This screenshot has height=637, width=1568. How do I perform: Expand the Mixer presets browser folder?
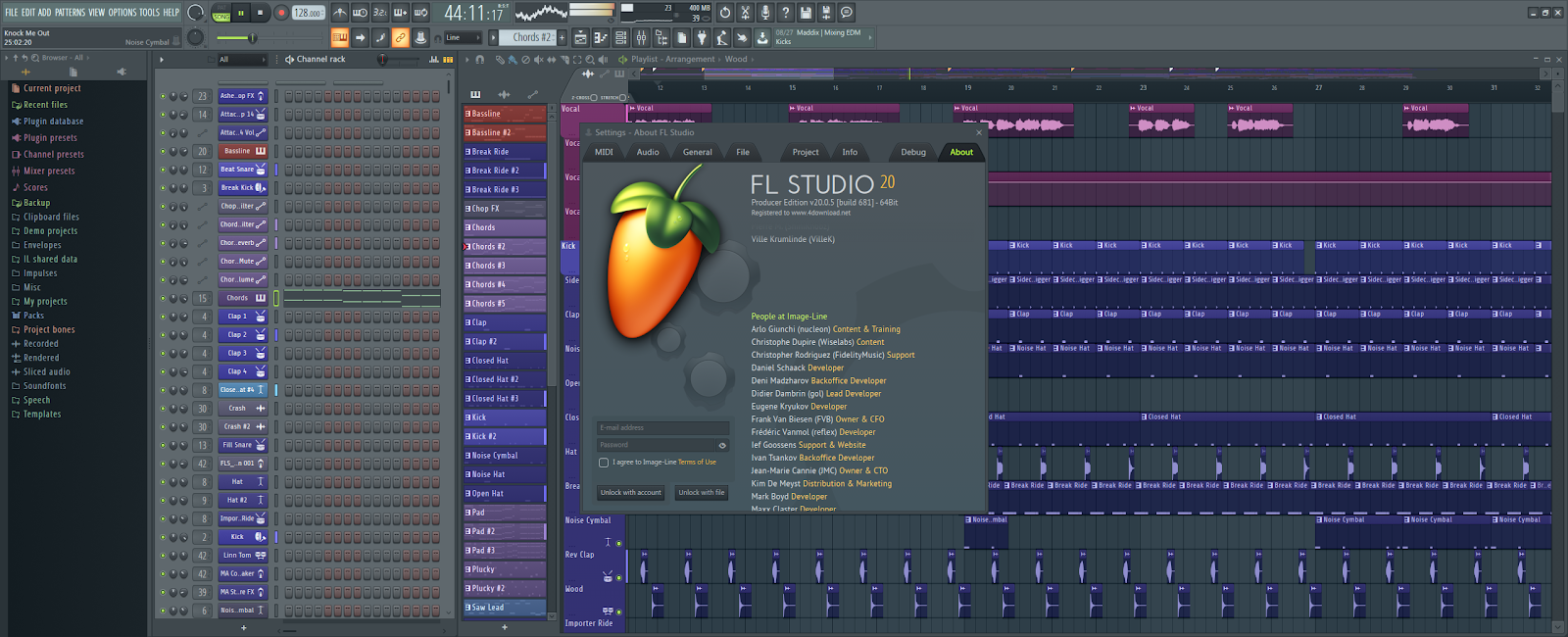[49, 171]
